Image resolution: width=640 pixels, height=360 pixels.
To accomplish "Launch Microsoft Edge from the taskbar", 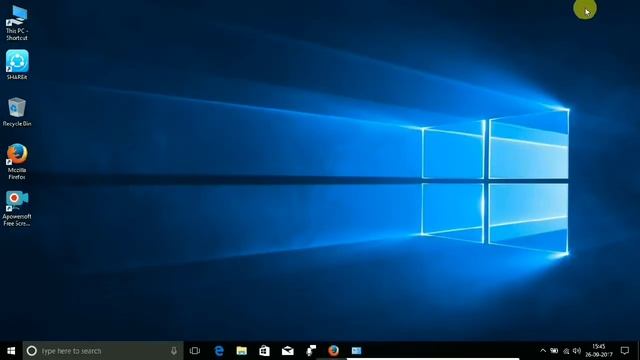I will point(219,351).
